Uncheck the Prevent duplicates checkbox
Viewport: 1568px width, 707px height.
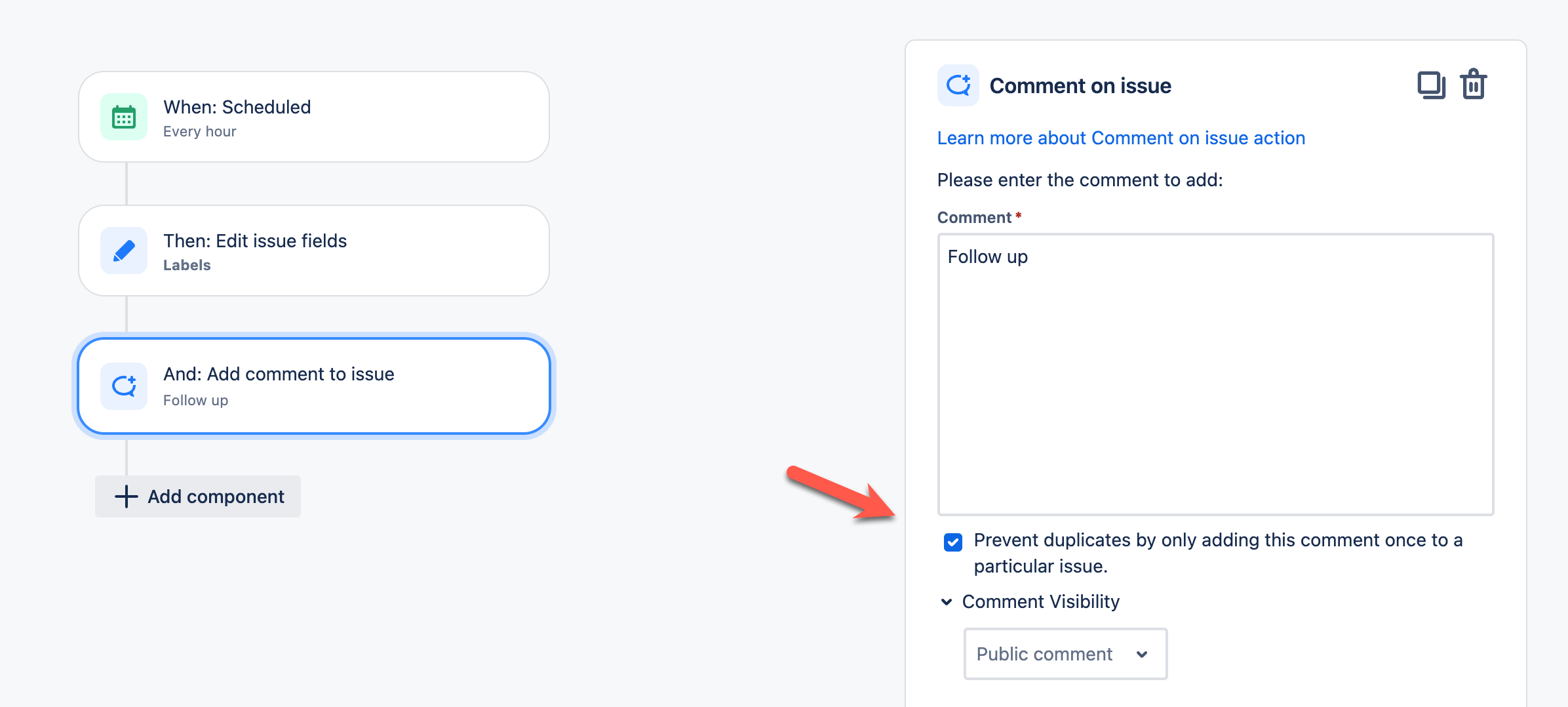(952, 541)
